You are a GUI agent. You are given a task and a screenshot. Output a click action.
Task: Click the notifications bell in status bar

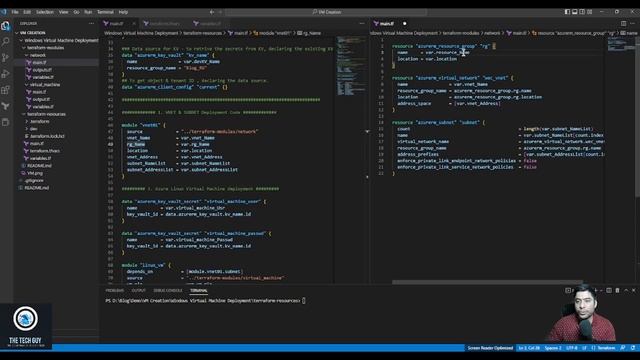[633, 348]
